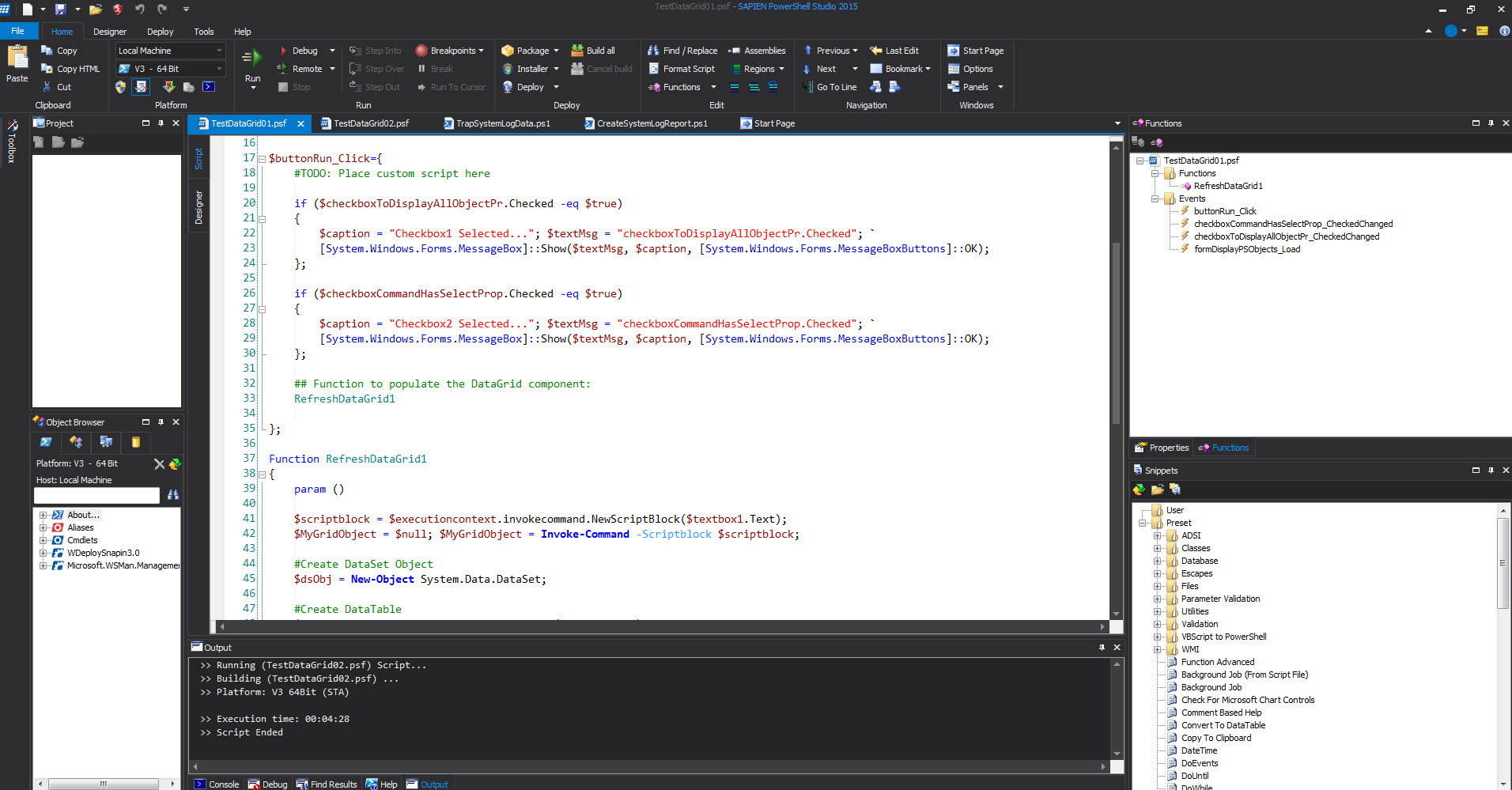1512x790 pixels.
Task: Click the indent lines icon in Edit group
Action: (x=754, y=87)
